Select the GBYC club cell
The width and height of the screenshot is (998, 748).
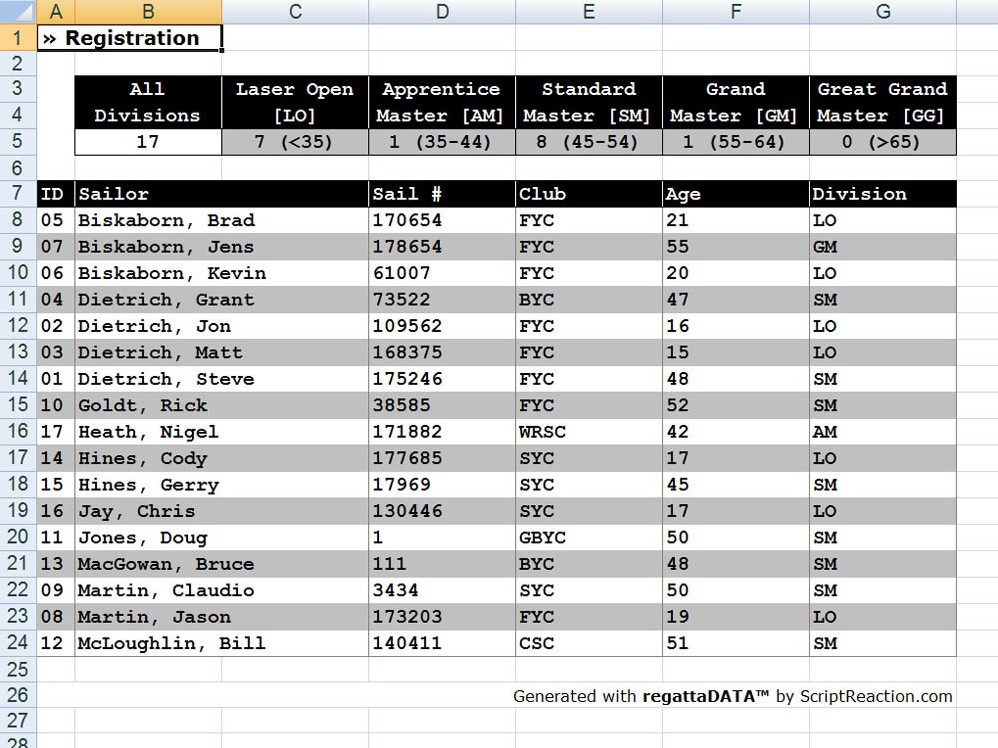(589, 537)
